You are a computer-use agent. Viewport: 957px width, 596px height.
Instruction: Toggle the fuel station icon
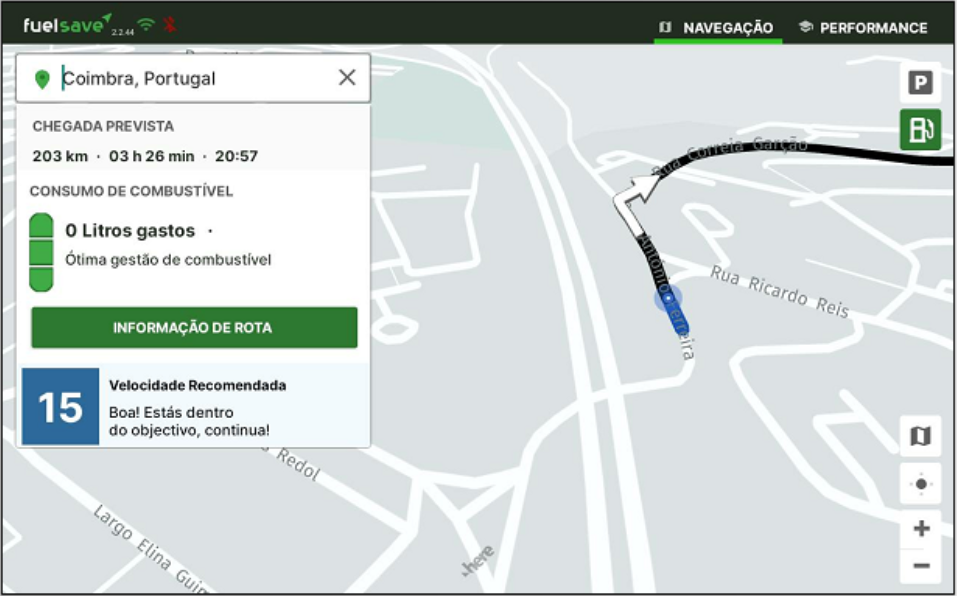pyautogui.click(x=919, y=130)
